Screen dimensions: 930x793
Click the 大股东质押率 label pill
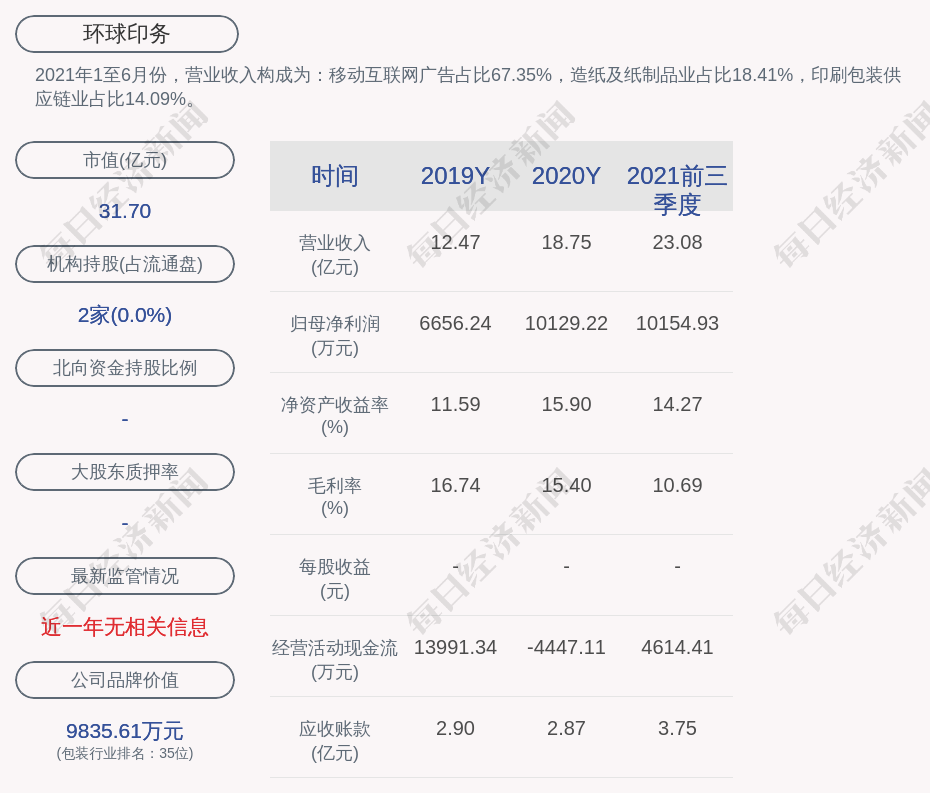(x=125, y=472)
